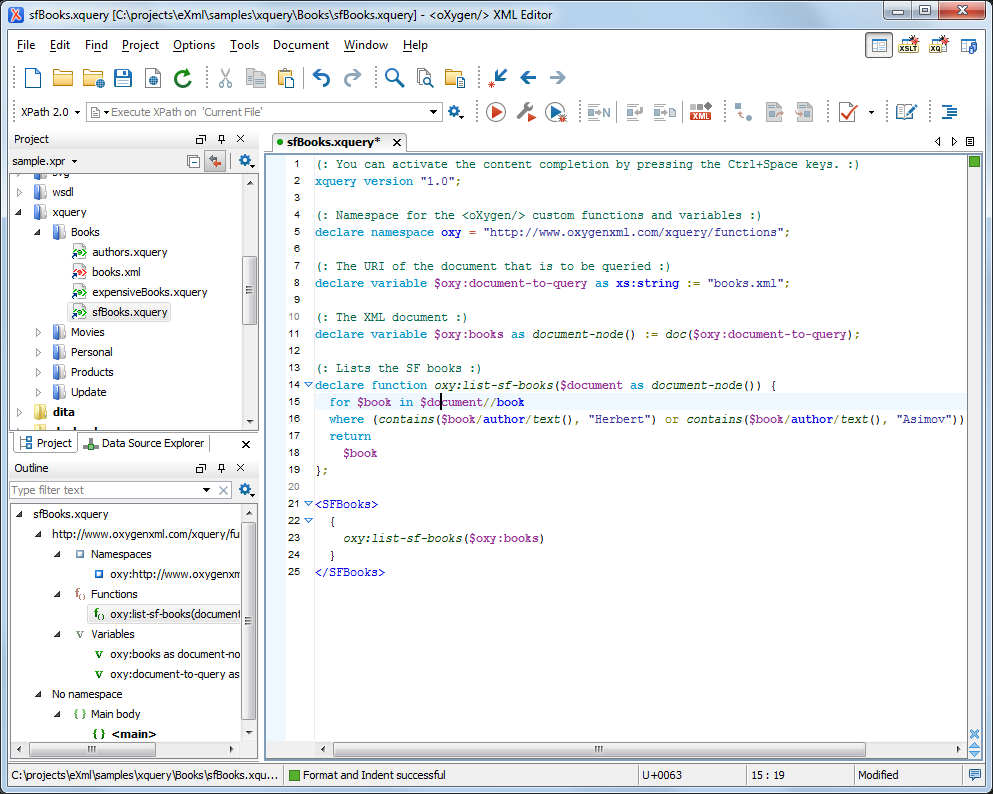Collapse the xquery folder

(18, 212)
